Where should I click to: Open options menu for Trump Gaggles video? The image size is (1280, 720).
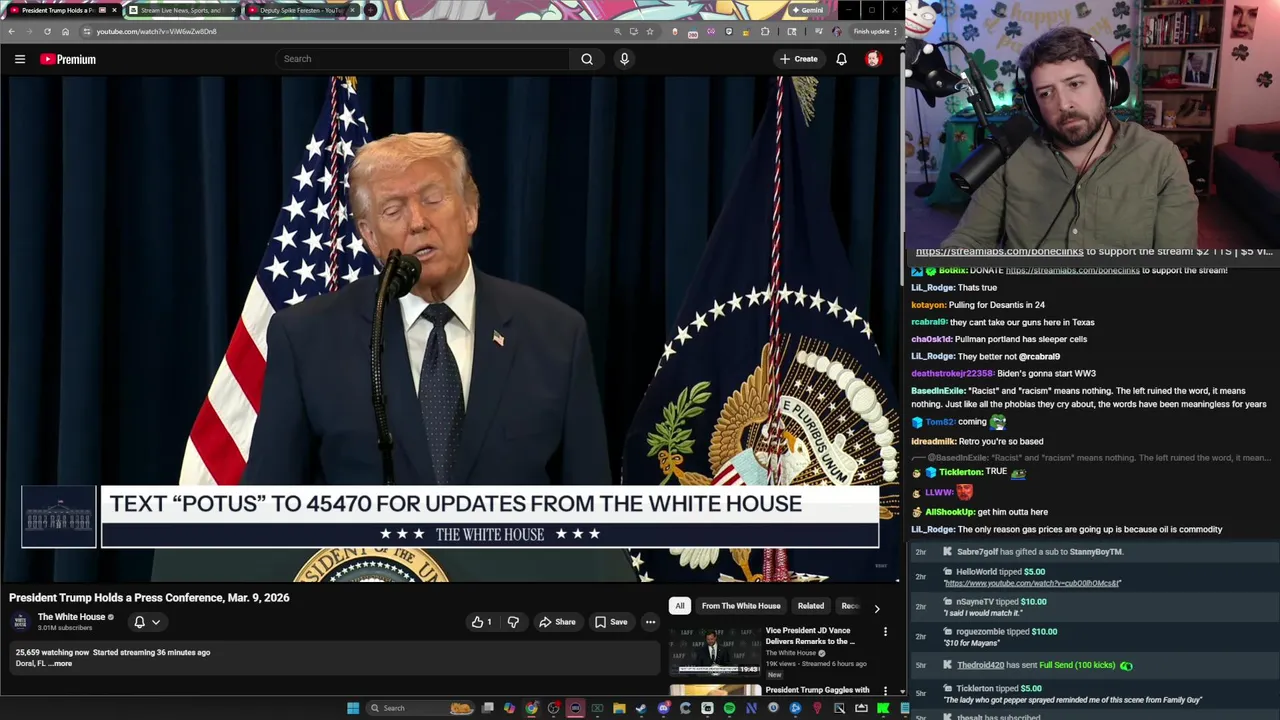885,690
